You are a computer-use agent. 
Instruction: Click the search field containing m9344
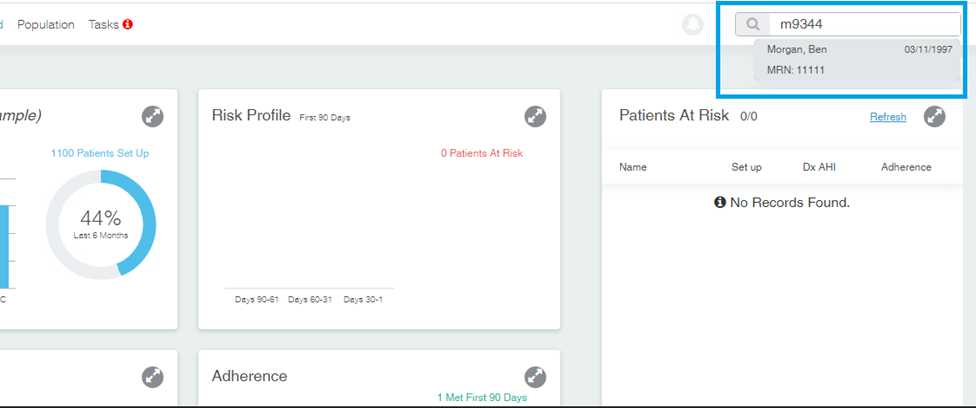point(865,24)
